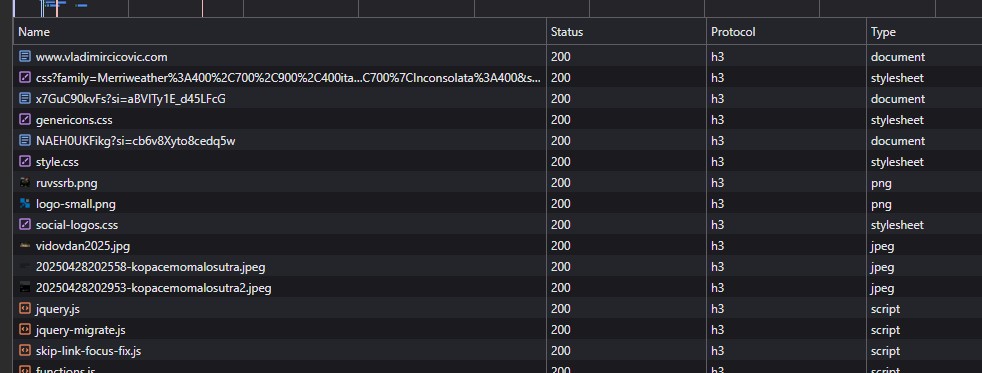Select the jquery-migrate.js request
The image size is (982, 373).
coord(81,330)
